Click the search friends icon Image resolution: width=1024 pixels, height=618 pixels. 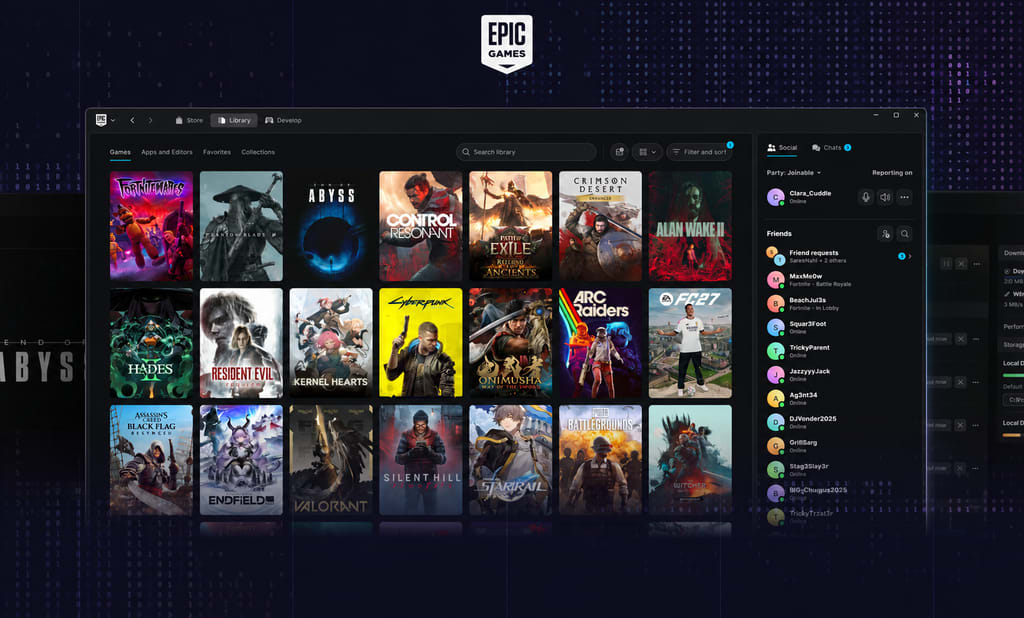(x=904, y=234)
